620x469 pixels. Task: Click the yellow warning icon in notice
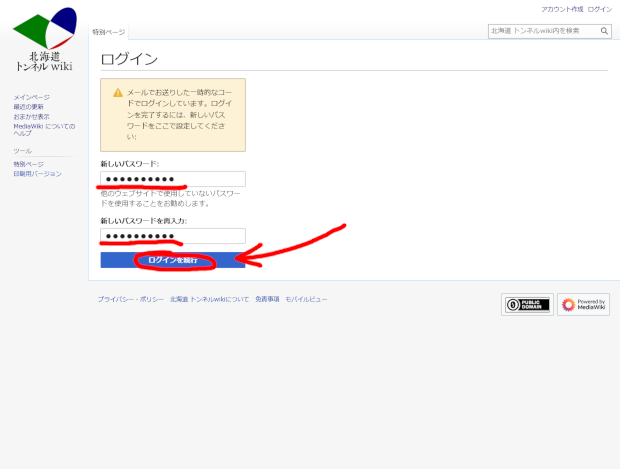(x=118, y=92)
